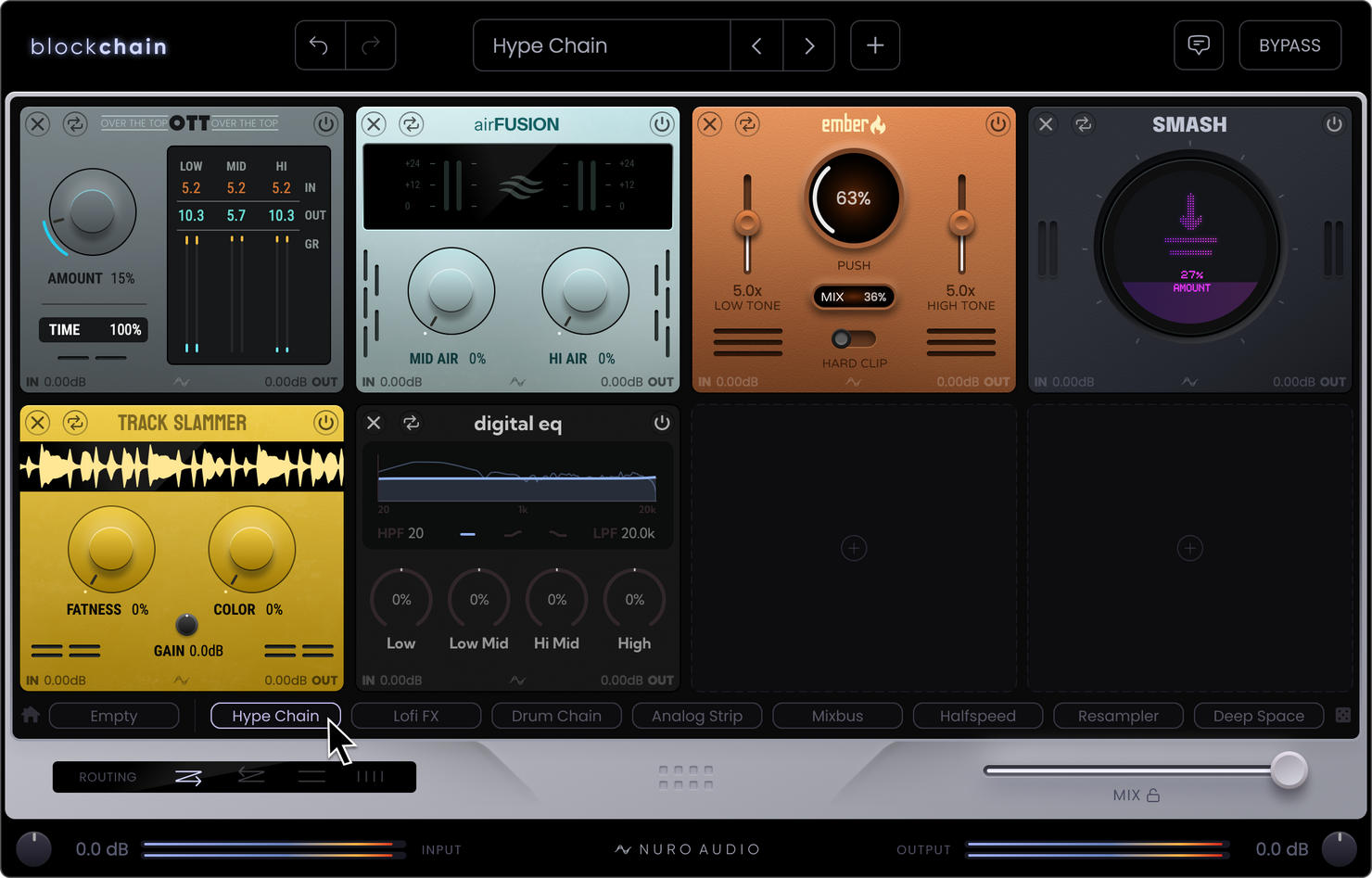The width and height of the screenshot is (1372, 878).
Task: Open the feedback chat icon
Action: pos(1199,45)
